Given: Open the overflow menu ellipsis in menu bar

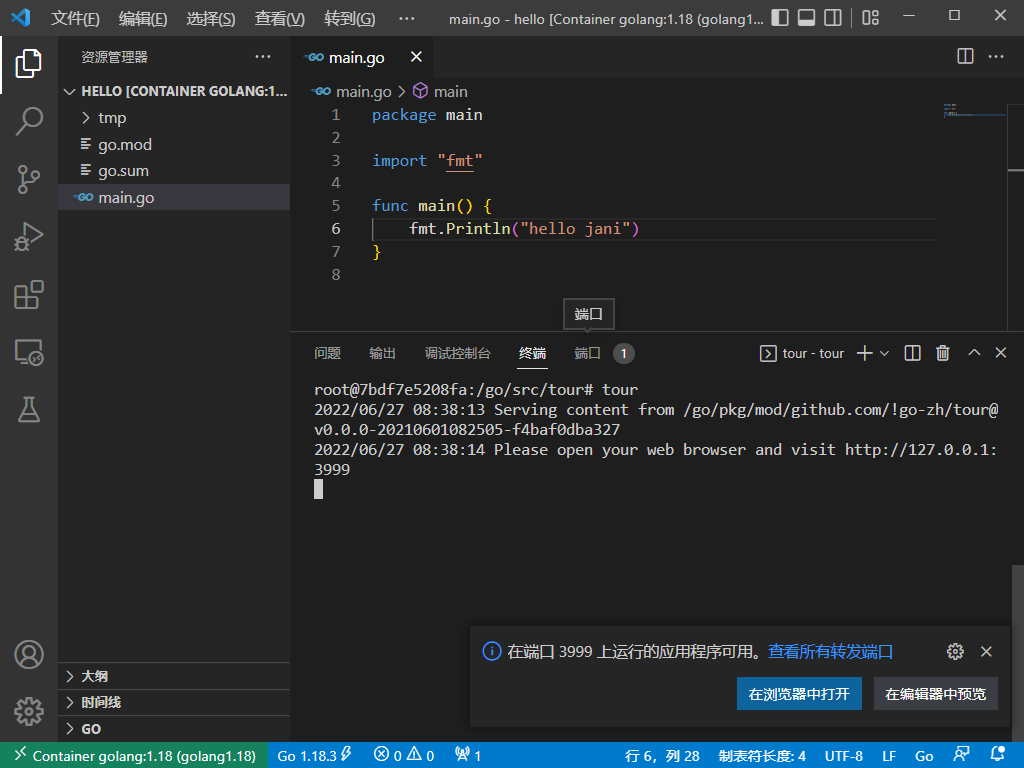Looking at the screenshot, I should pos(407,18).
